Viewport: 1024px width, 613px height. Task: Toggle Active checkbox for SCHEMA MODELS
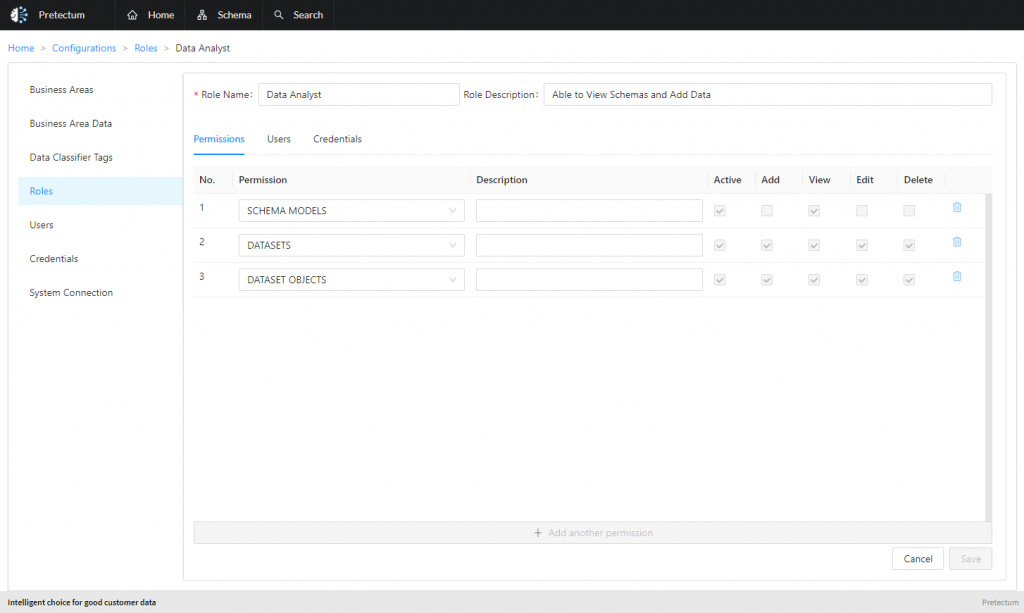coord(720,211)
